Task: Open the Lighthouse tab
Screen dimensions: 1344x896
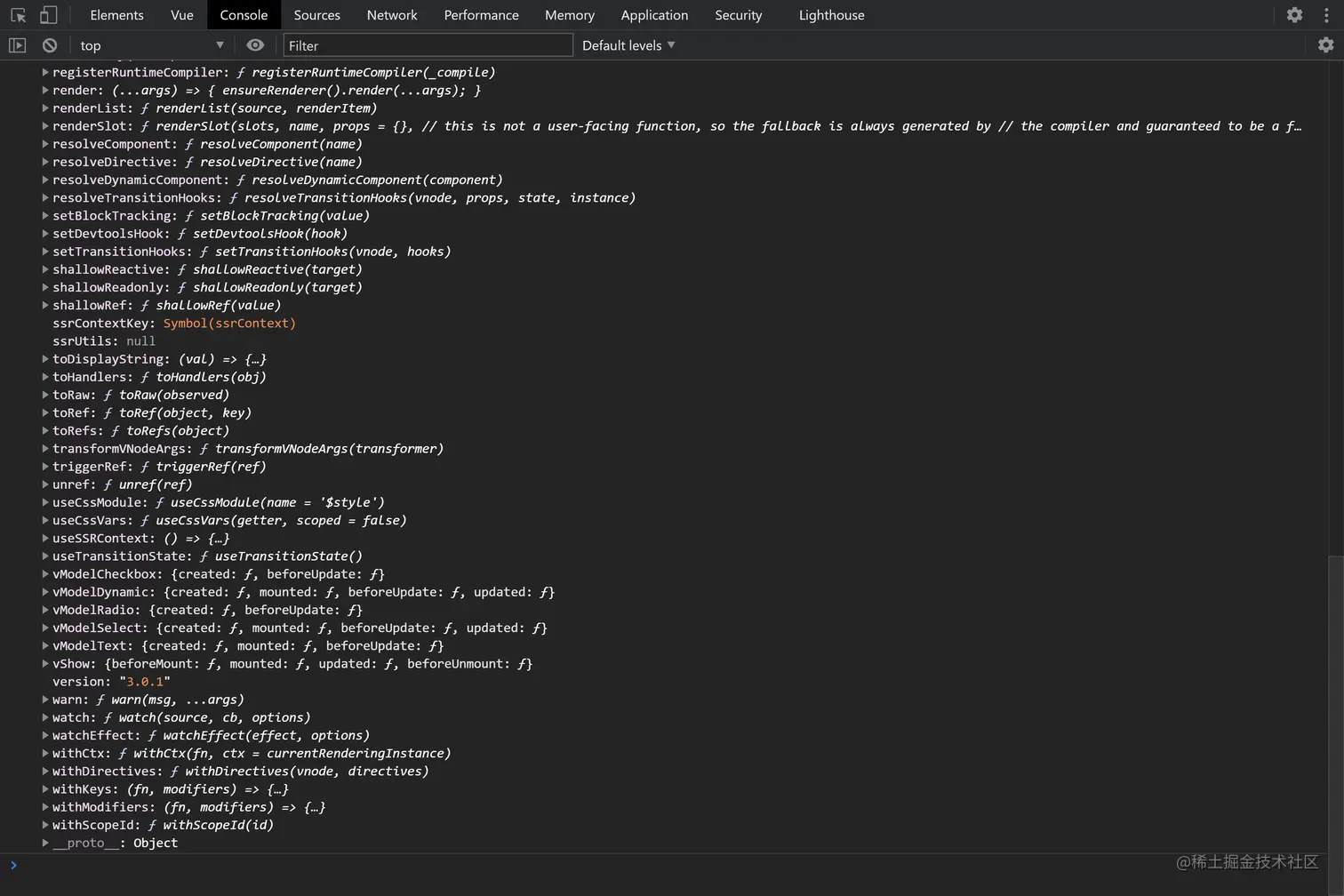Action: (x=831, y=15)
